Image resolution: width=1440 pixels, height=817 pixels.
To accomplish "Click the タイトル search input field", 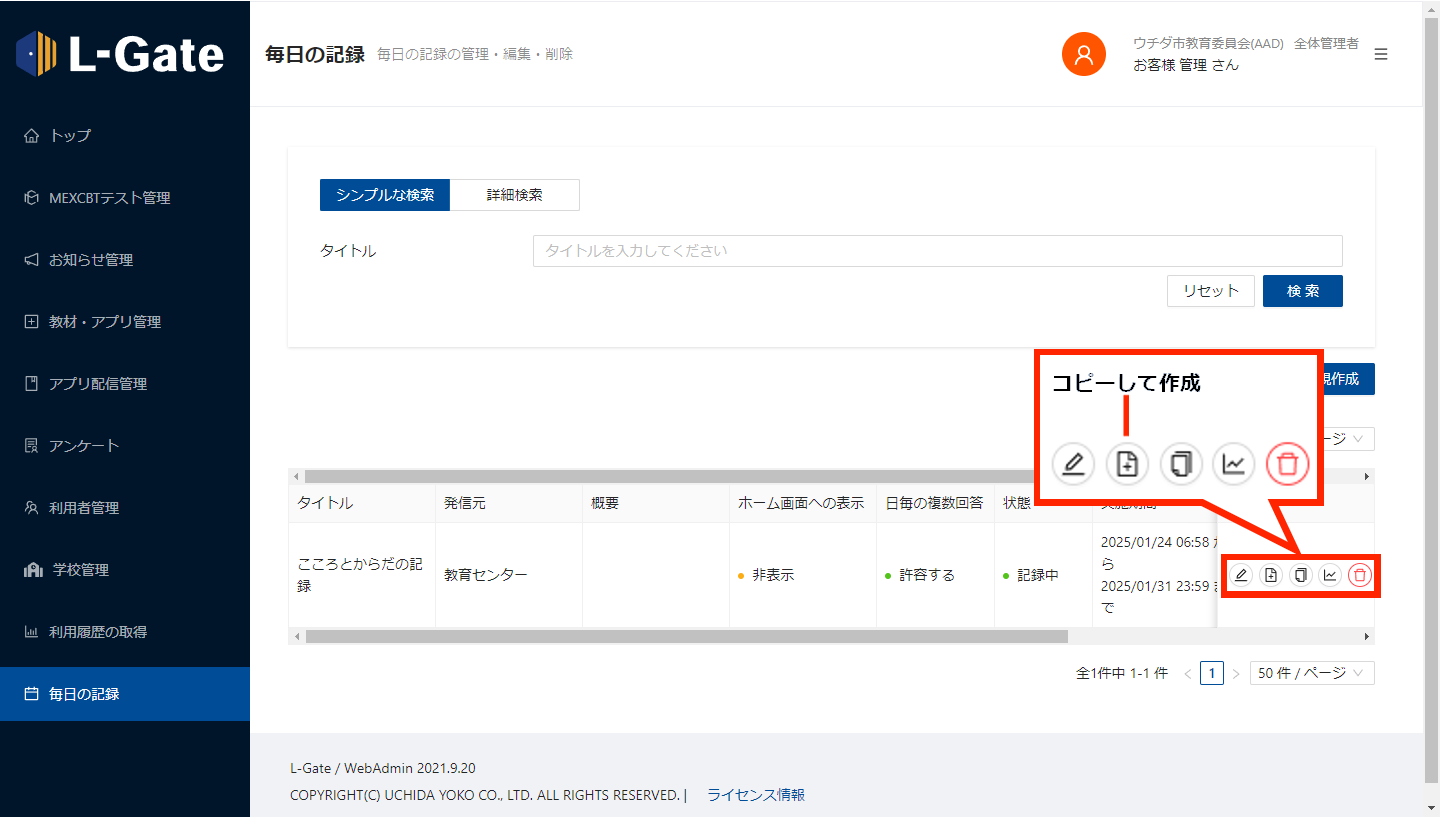I will pos(937,251).
